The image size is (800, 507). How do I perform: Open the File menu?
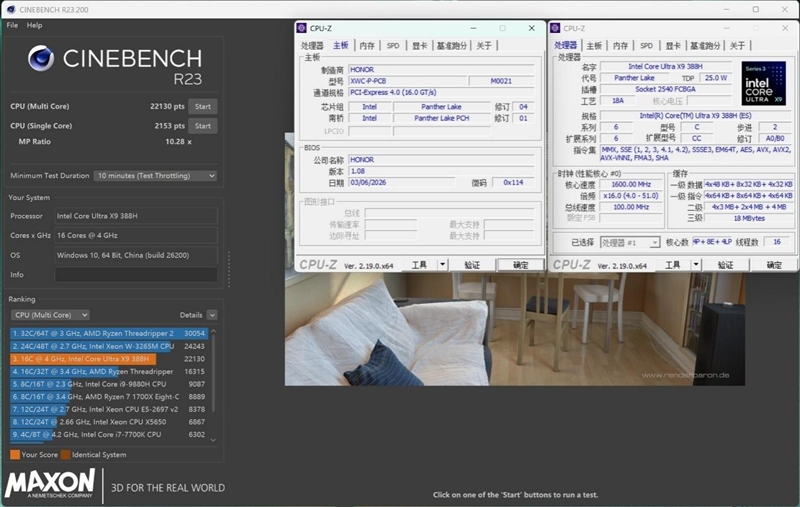click(12, 25)
